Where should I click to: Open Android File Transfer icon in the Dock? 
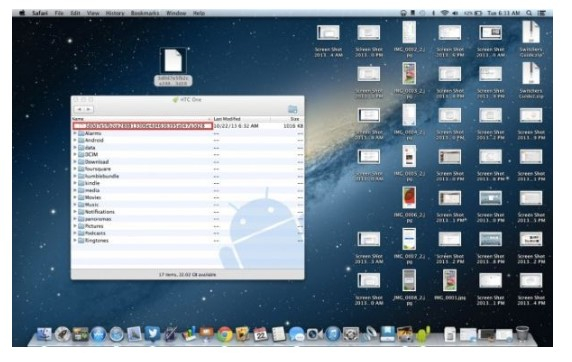[x=423, y=334]
